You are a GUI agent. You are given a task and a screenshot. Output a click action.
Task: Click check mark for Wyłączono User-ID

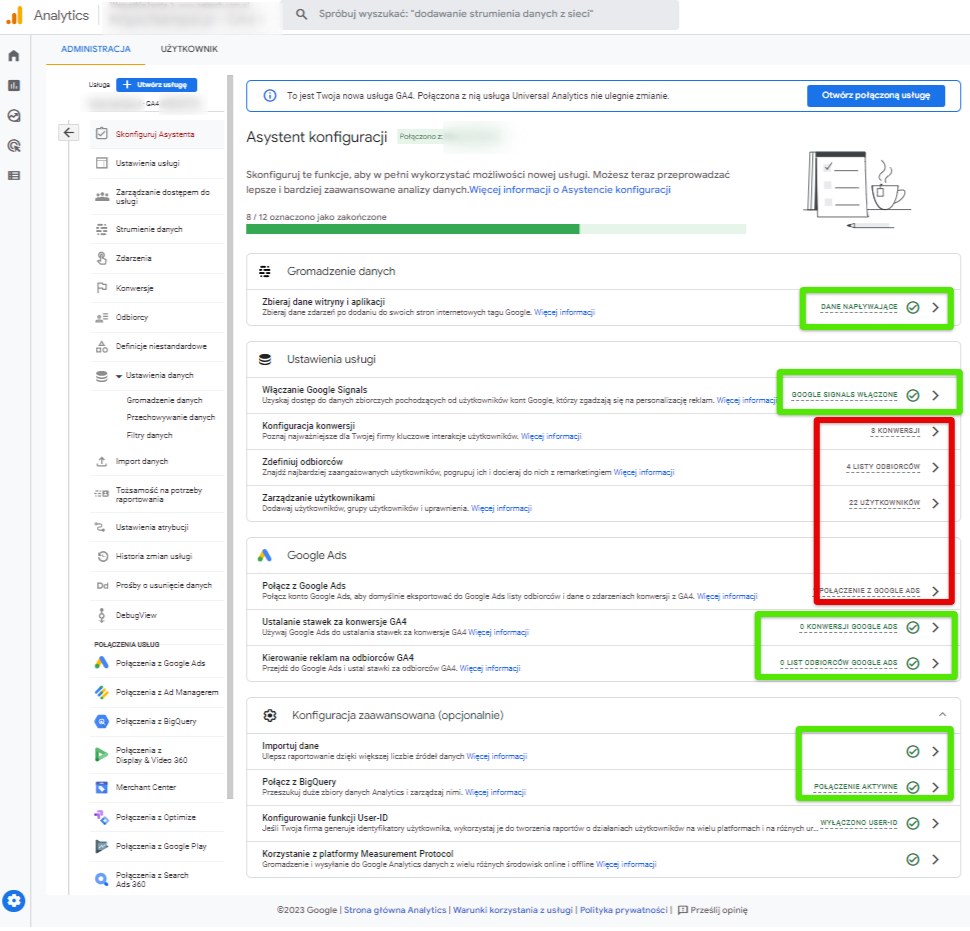pyautogui.click(x=914, y=825)
